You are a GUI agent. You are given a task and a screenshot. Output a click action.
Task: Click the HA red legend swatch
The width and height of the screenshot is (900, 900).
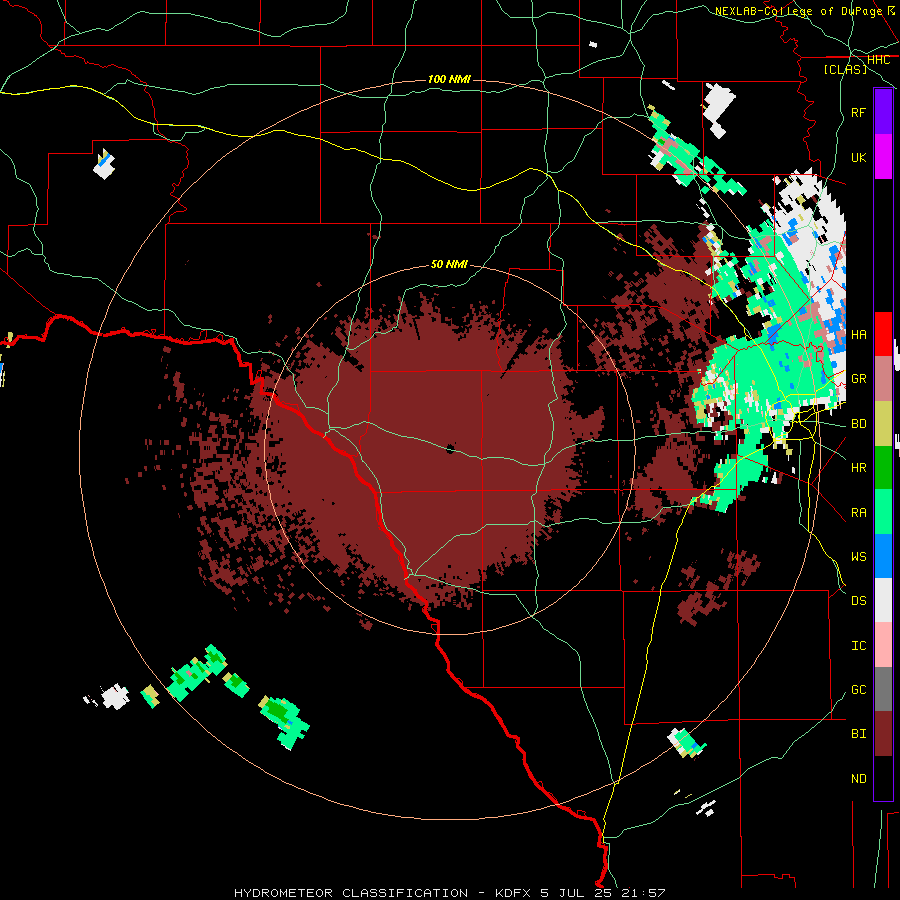[883, 334]
